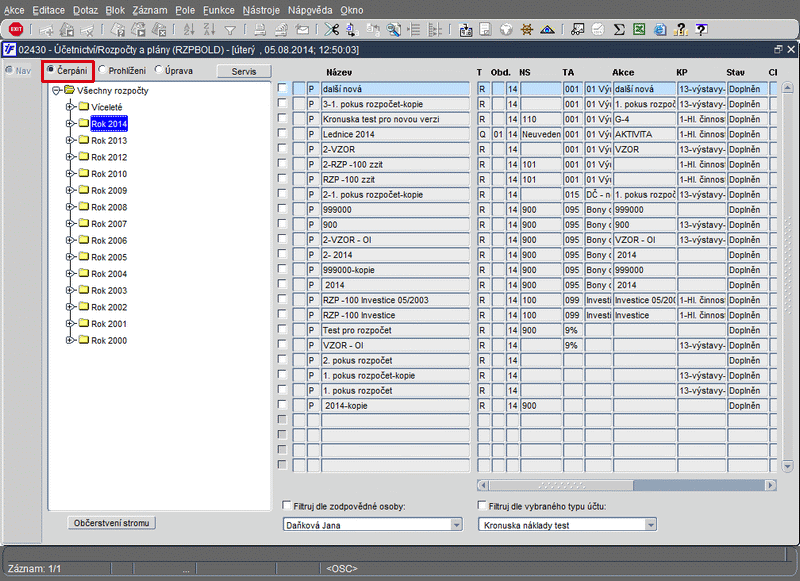
Task: Click the horizontal scrollbar right arrow
Action: (770, 485)
